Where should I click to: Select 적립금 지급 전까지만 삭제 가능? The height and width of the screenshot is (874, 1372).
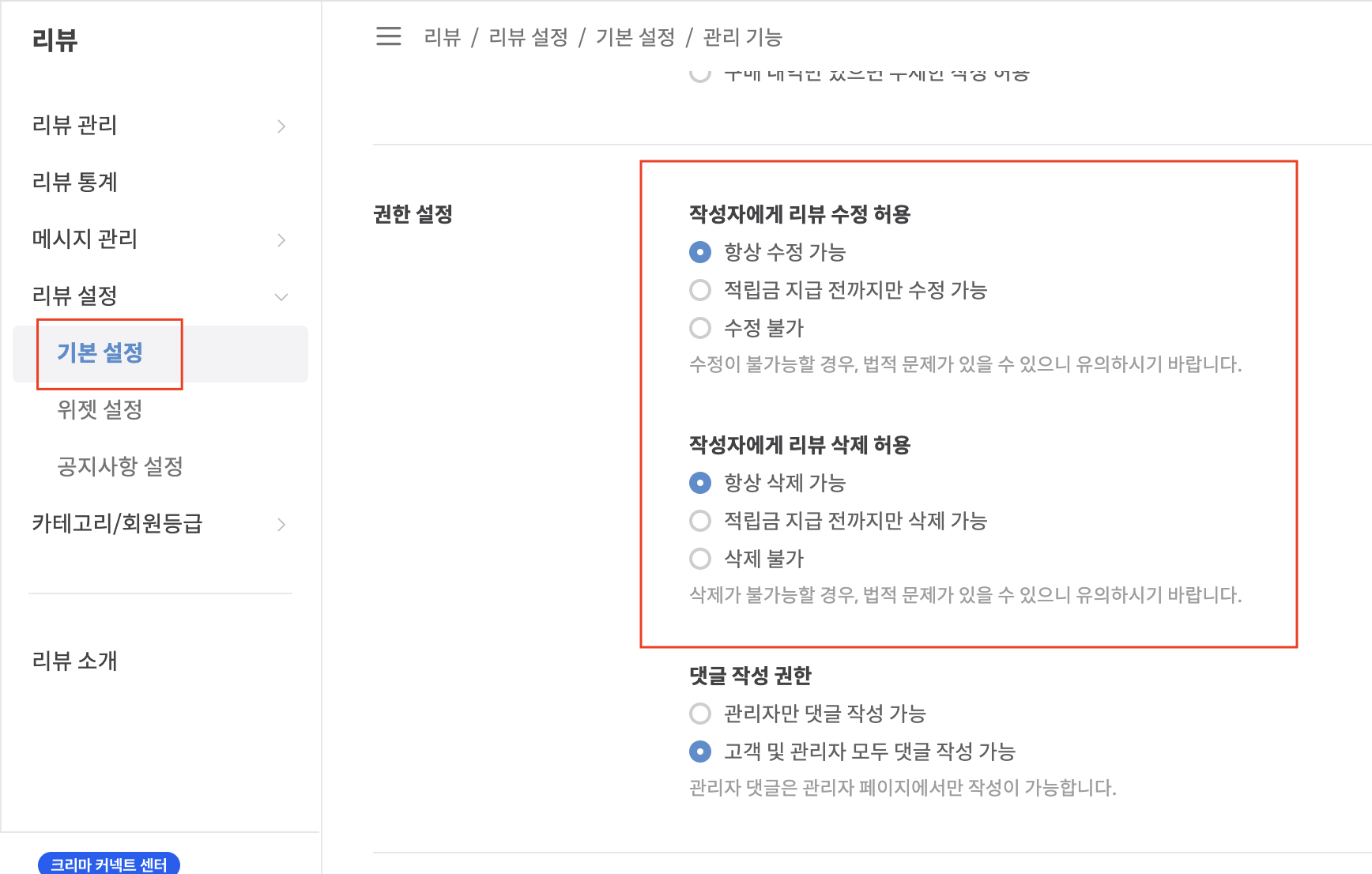tap(700, 521)
